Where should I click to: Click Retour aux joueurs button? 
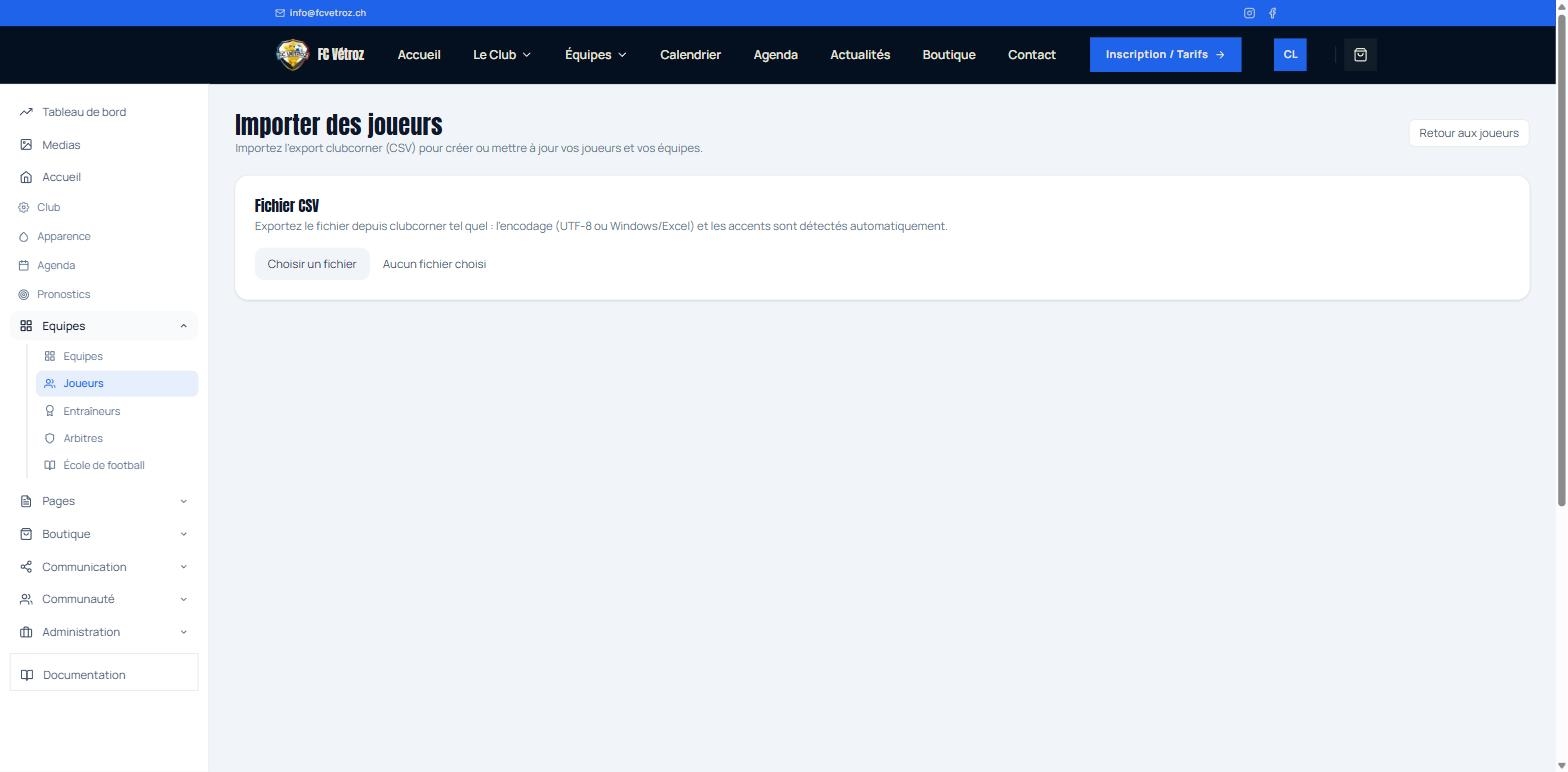point(1469,133)
